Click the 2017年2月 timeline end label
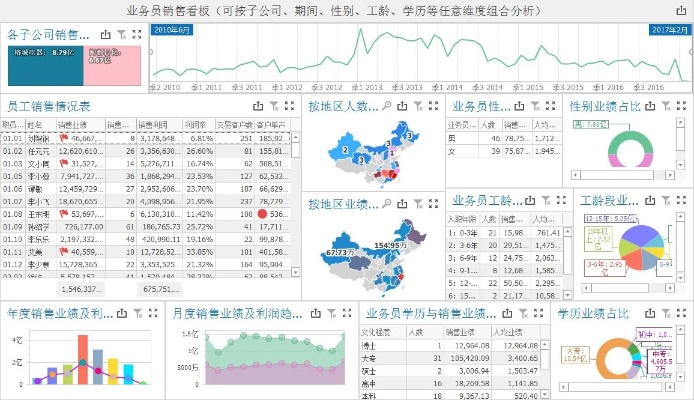This screenshot has height=400, width=694. pos(670,31)
